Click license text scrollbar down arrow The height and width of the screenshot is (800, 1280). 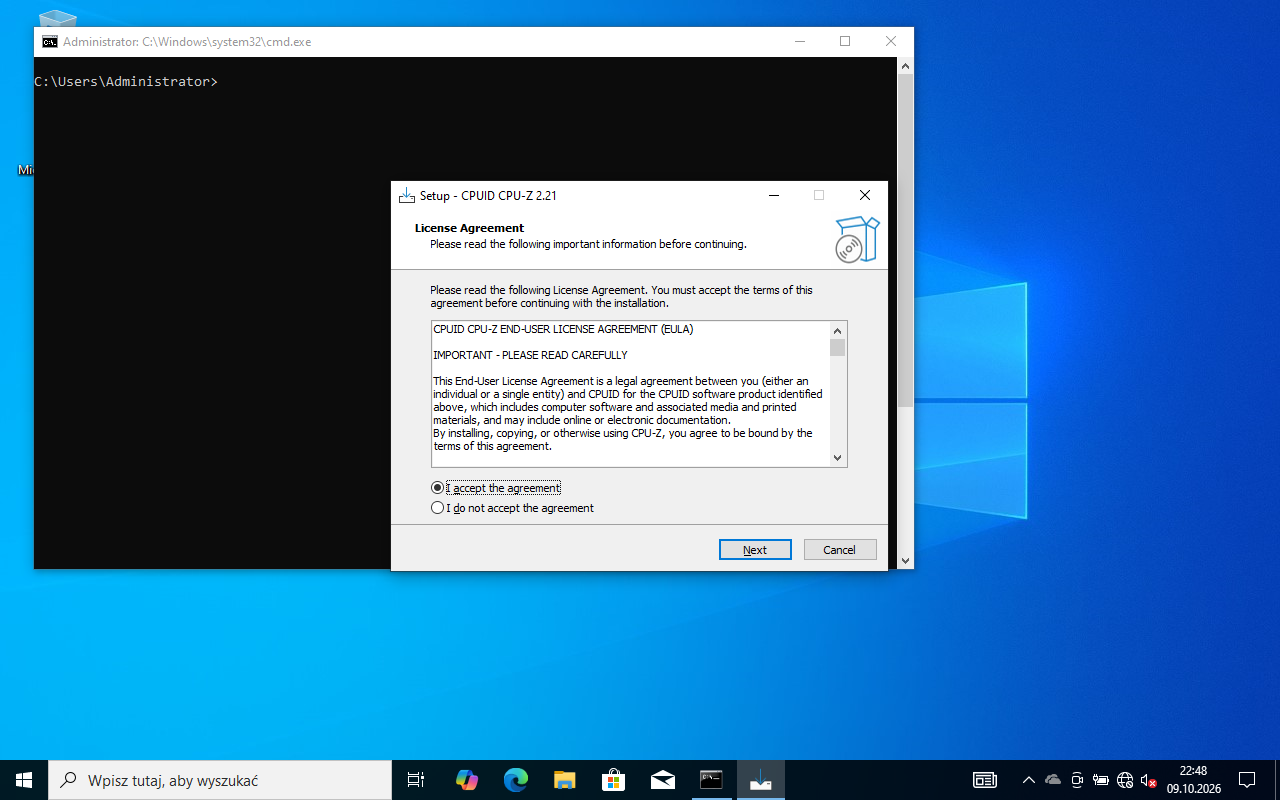click(838, 458)
